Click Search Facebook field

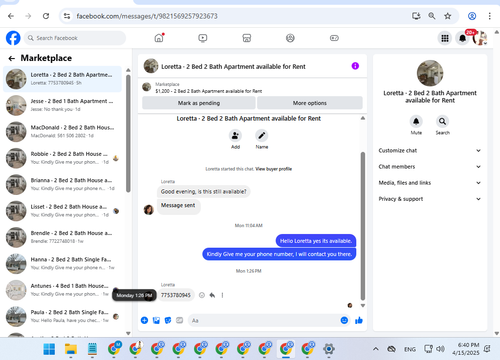coord(75,38)
